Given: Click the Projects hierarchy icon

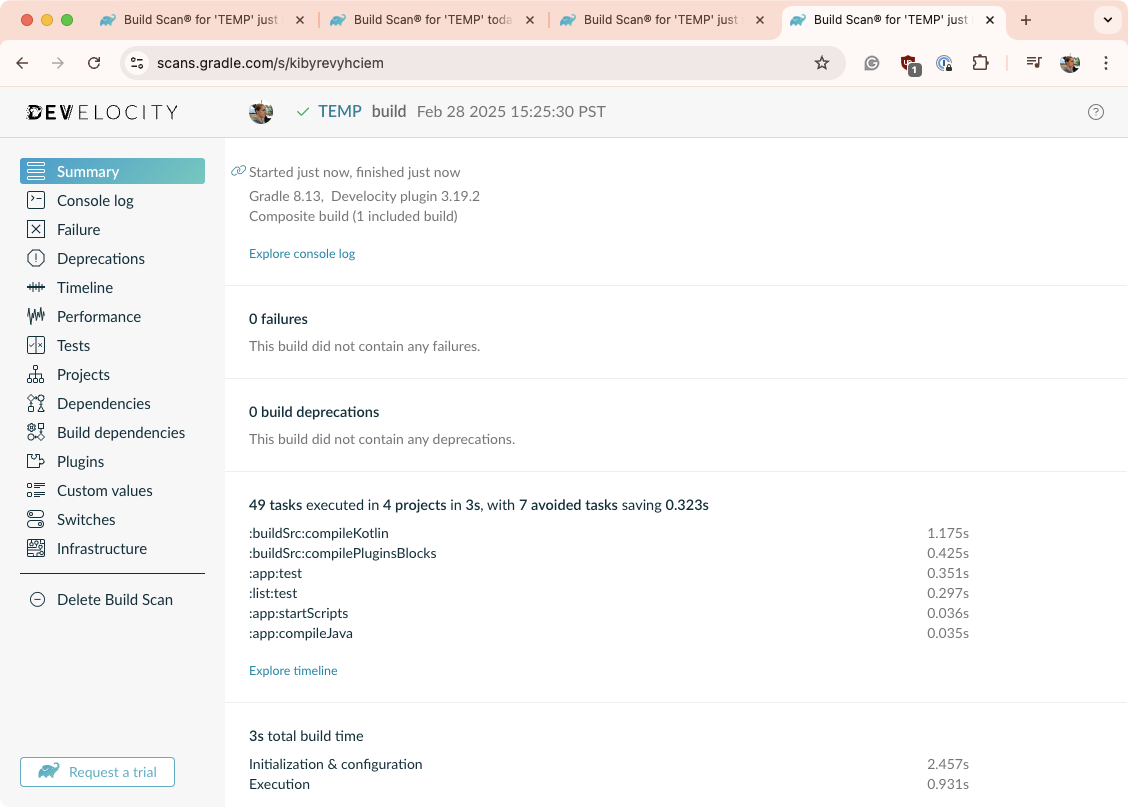Looking at the screenshot, I should 36,374.
